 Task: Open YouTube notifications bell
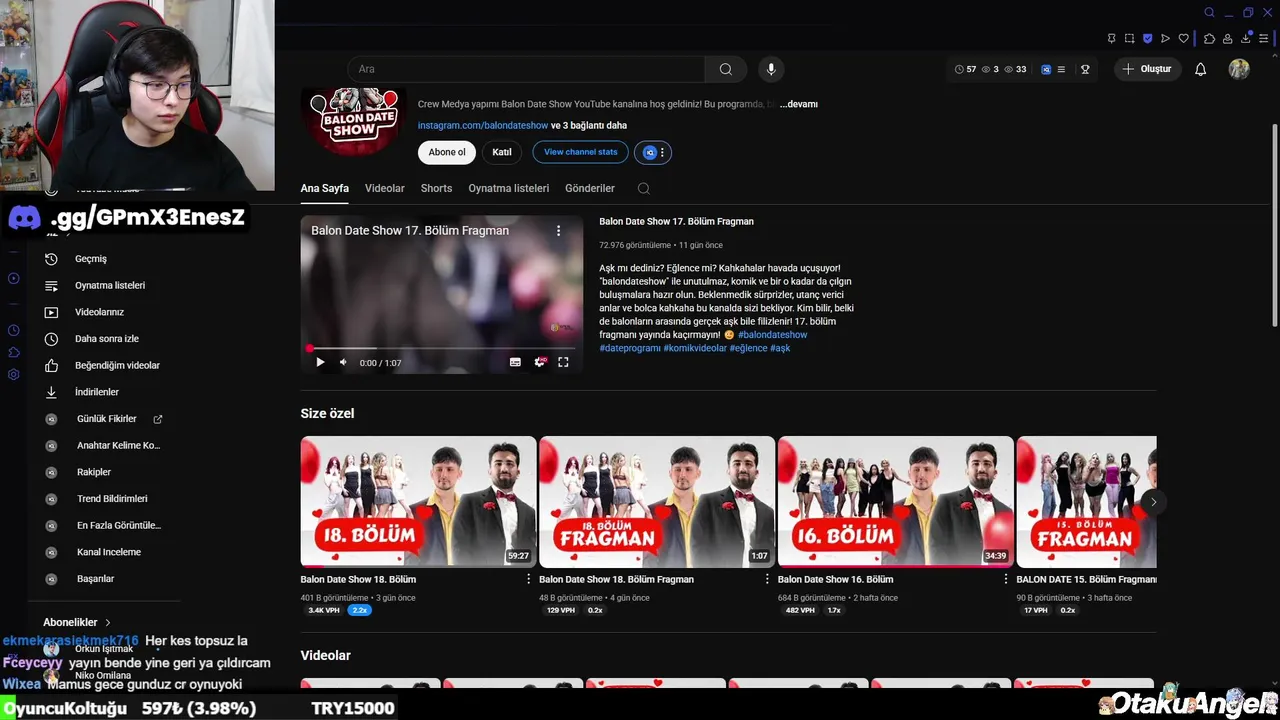pos(1200,69)
